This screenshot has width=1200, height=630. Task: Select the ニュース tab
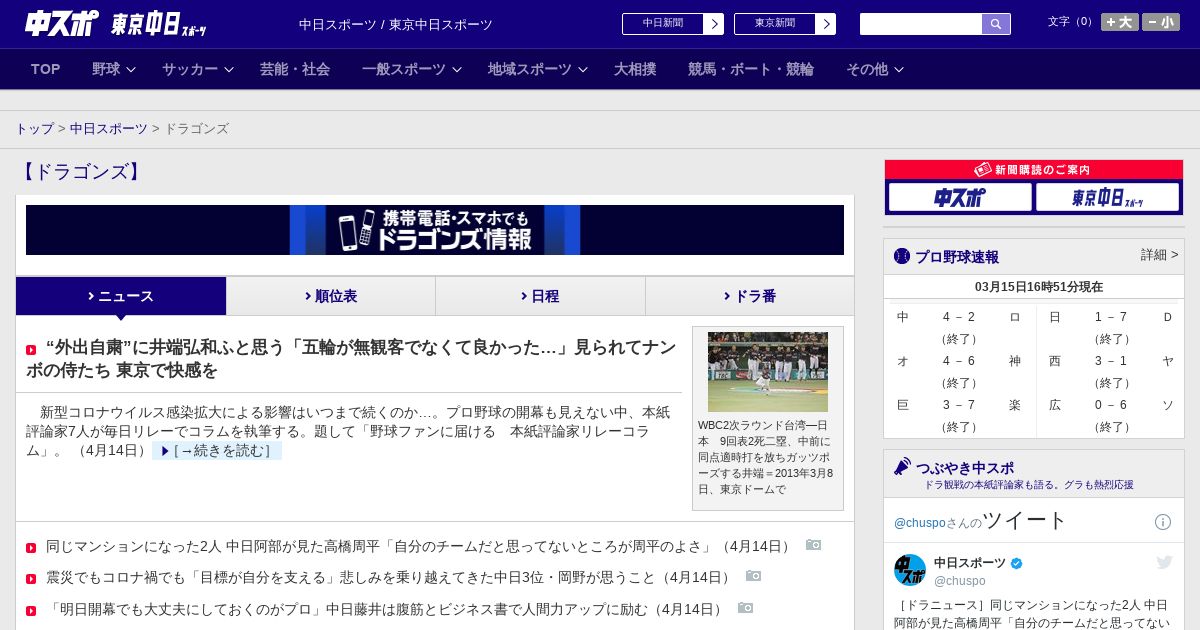pos(121,296)
